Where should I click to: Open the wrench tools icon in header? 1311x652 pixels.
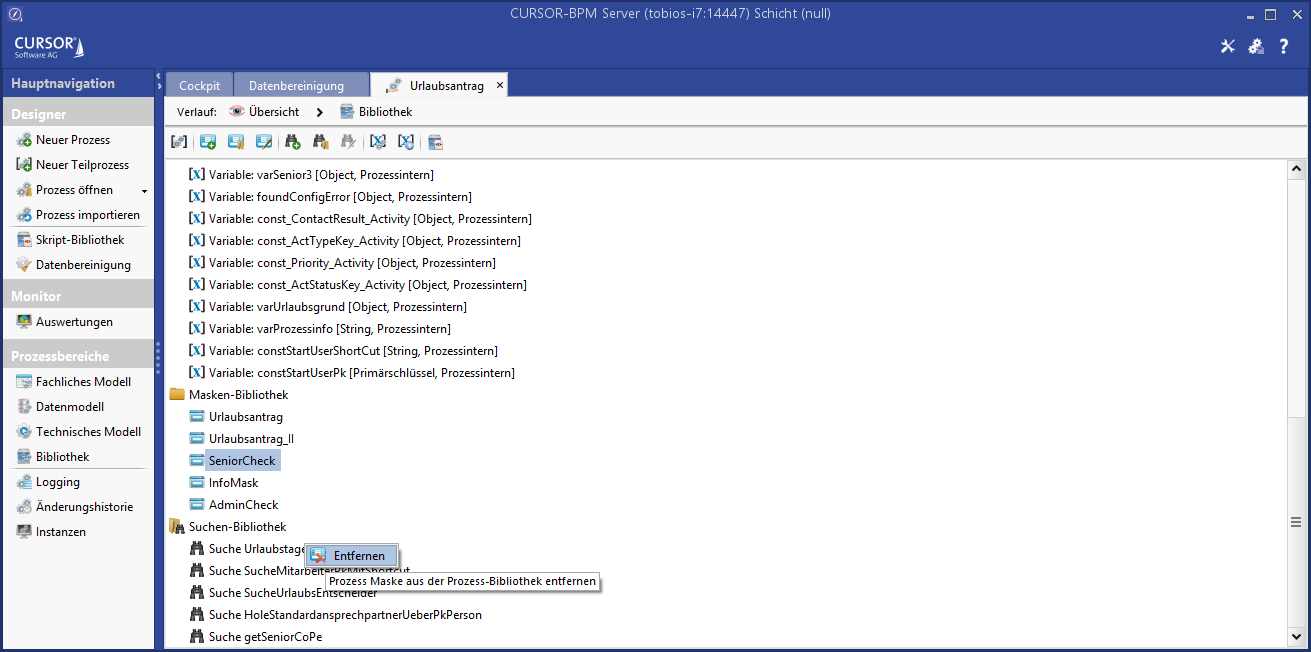pyautogui.click(x=1228, y=47)
